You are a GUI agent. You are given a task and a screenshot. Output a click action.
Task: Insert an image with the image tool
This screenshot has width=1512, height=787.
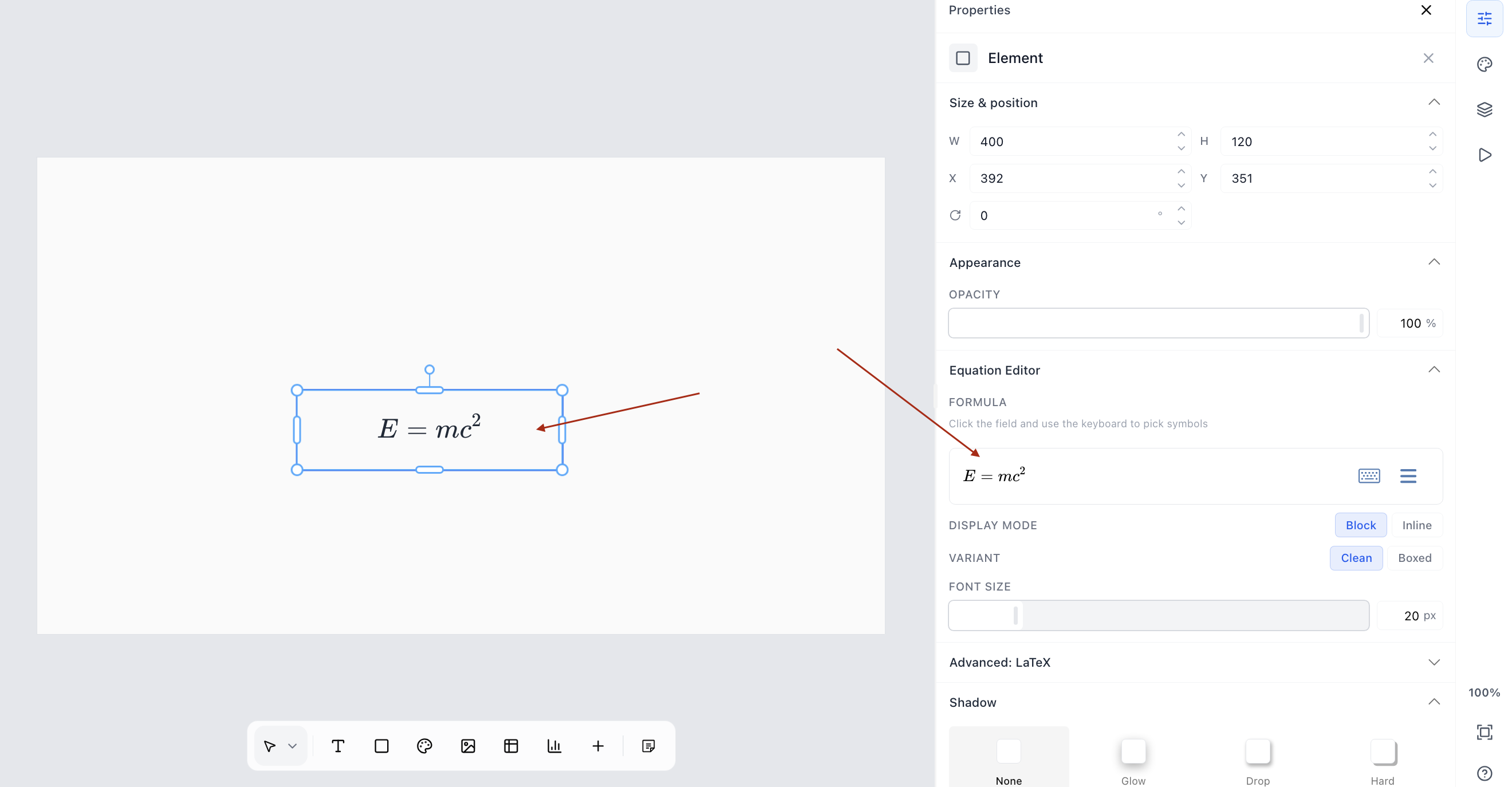[468, 746]
